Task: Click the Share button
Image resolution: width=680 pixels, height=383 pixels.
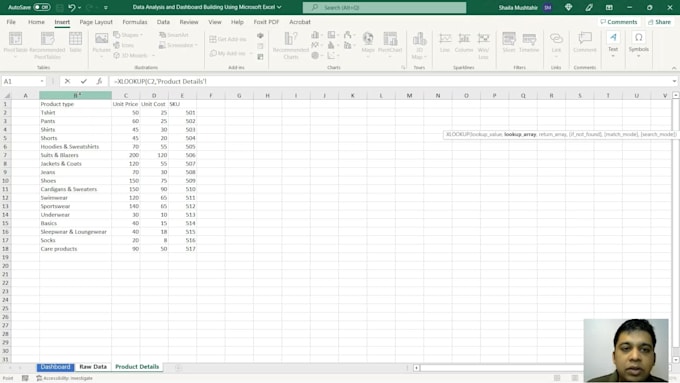Action: pos(659,22)
